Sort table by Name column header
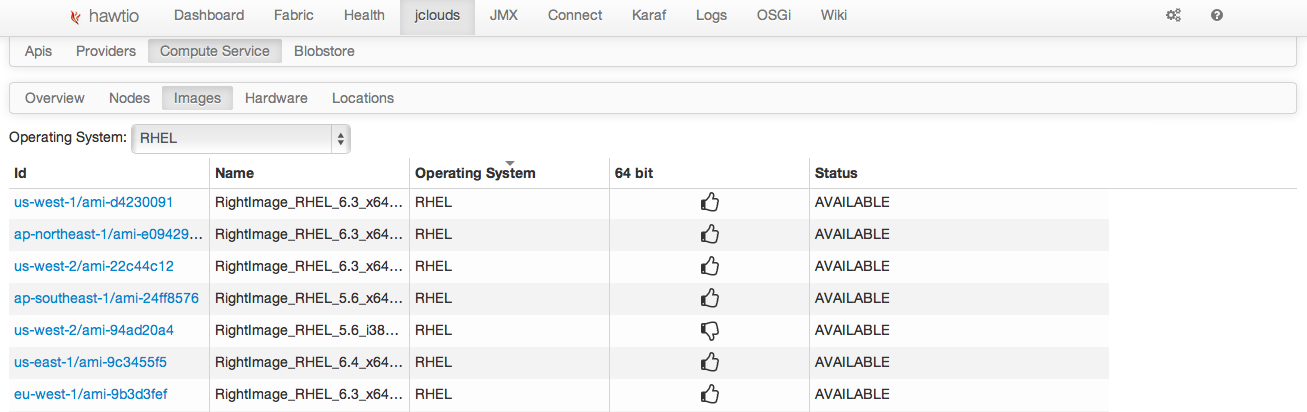The height and width of the screenshot is (412, 1307). pyautogui.click(x=234, y=173)
